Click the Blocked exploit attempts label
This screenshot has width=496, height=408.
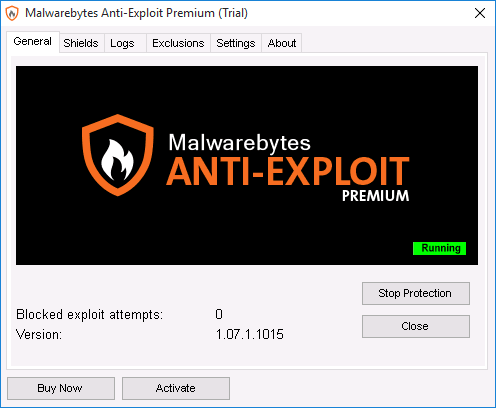(90, 315)
